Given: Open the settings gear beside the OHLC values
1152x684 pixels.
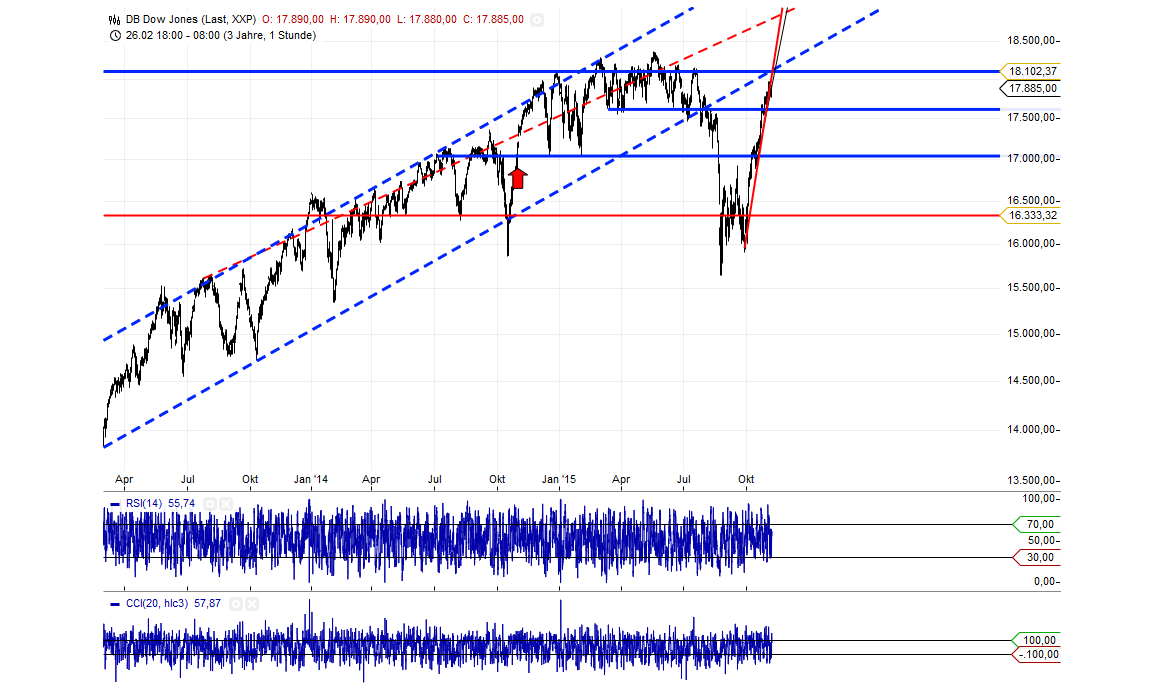Looking at the screenshot, I should (x=536, y=18).
